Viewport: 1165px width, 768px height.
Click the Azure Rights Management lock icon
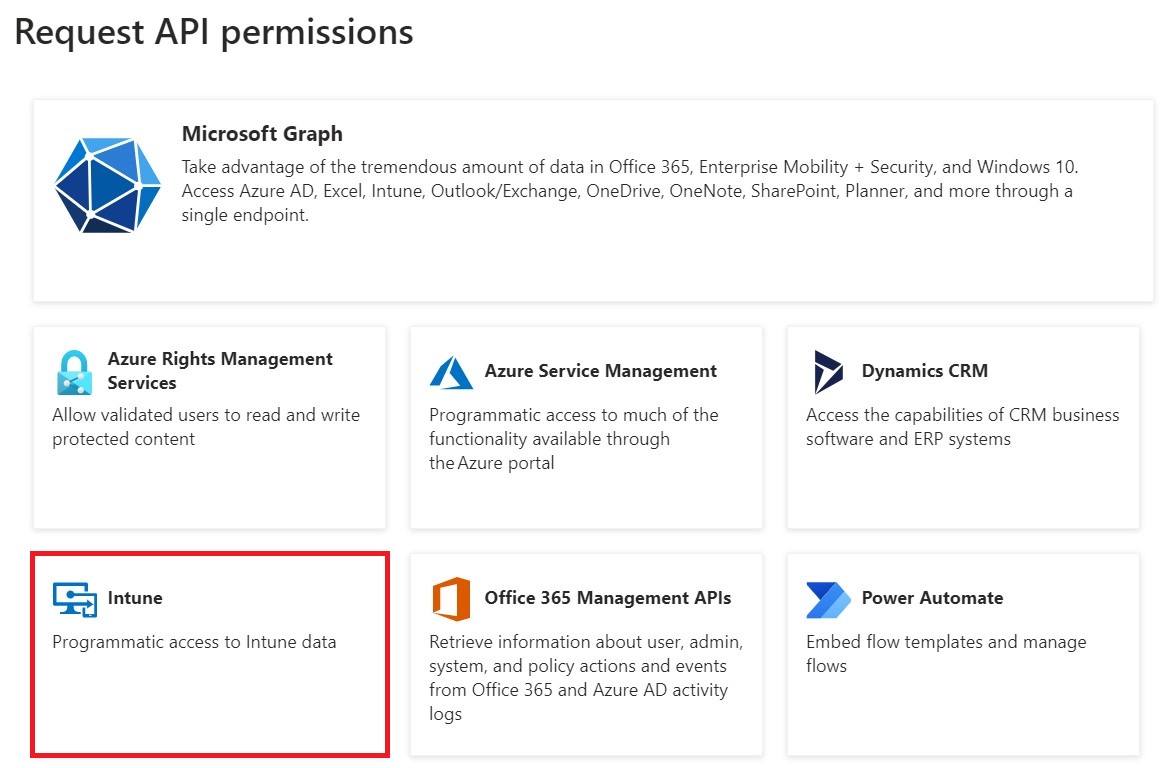point(74,372)
